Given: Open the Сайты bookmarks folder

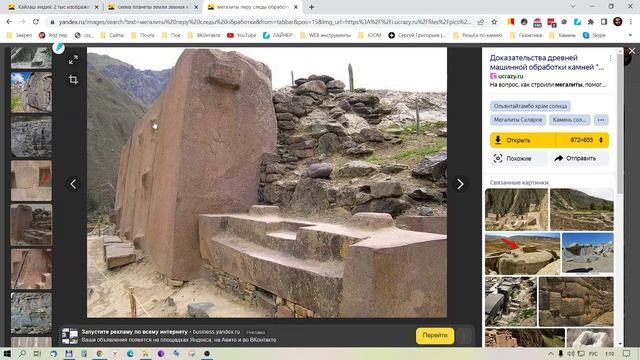Looking at the screenshot, I should pyautogui.click(x=112, y=36).
